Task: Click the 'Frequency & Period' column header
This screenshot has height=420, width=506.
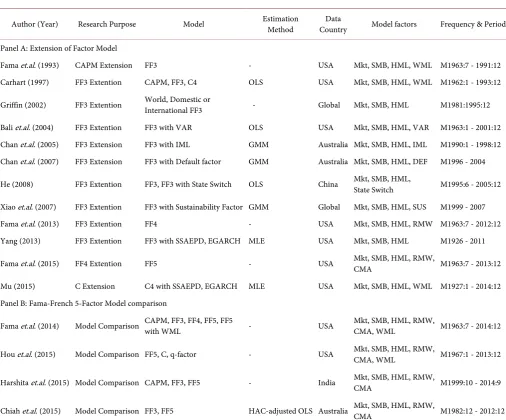Action: (x=473, y=24)
